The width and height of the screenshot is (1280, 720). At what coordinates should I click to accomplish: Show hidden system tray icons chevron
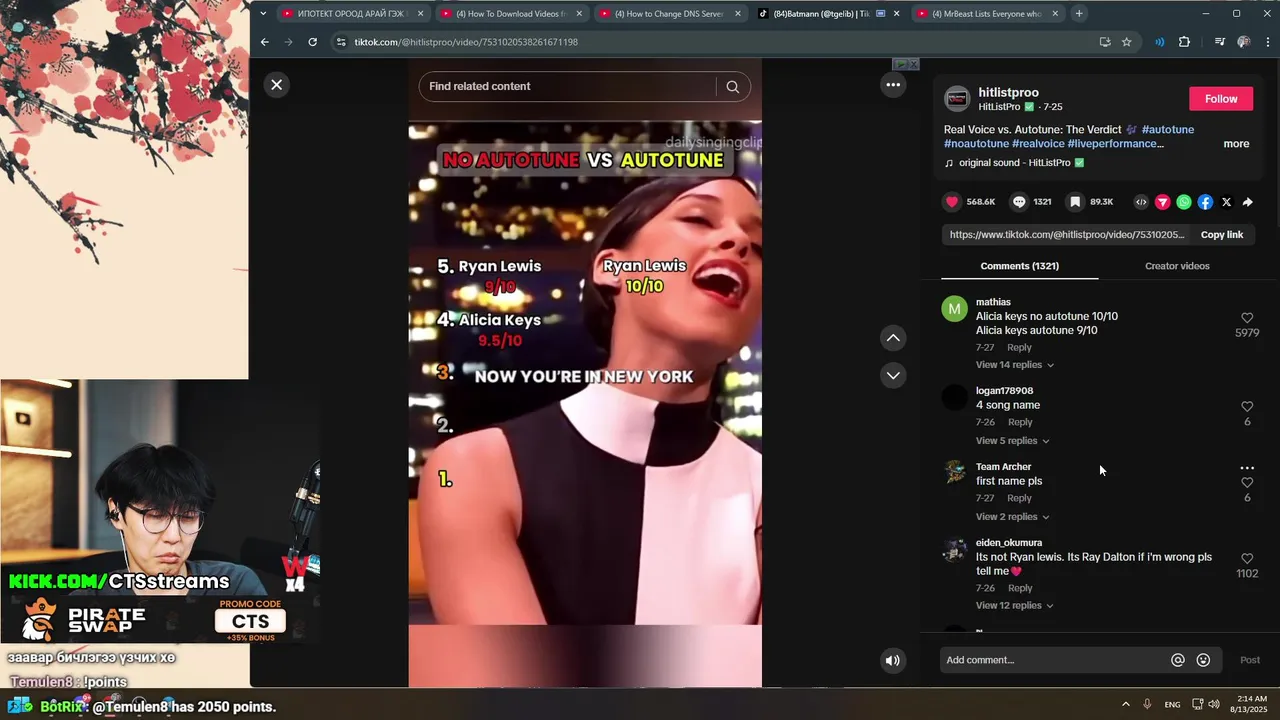pyautogui.click(x=1126, y=704)
